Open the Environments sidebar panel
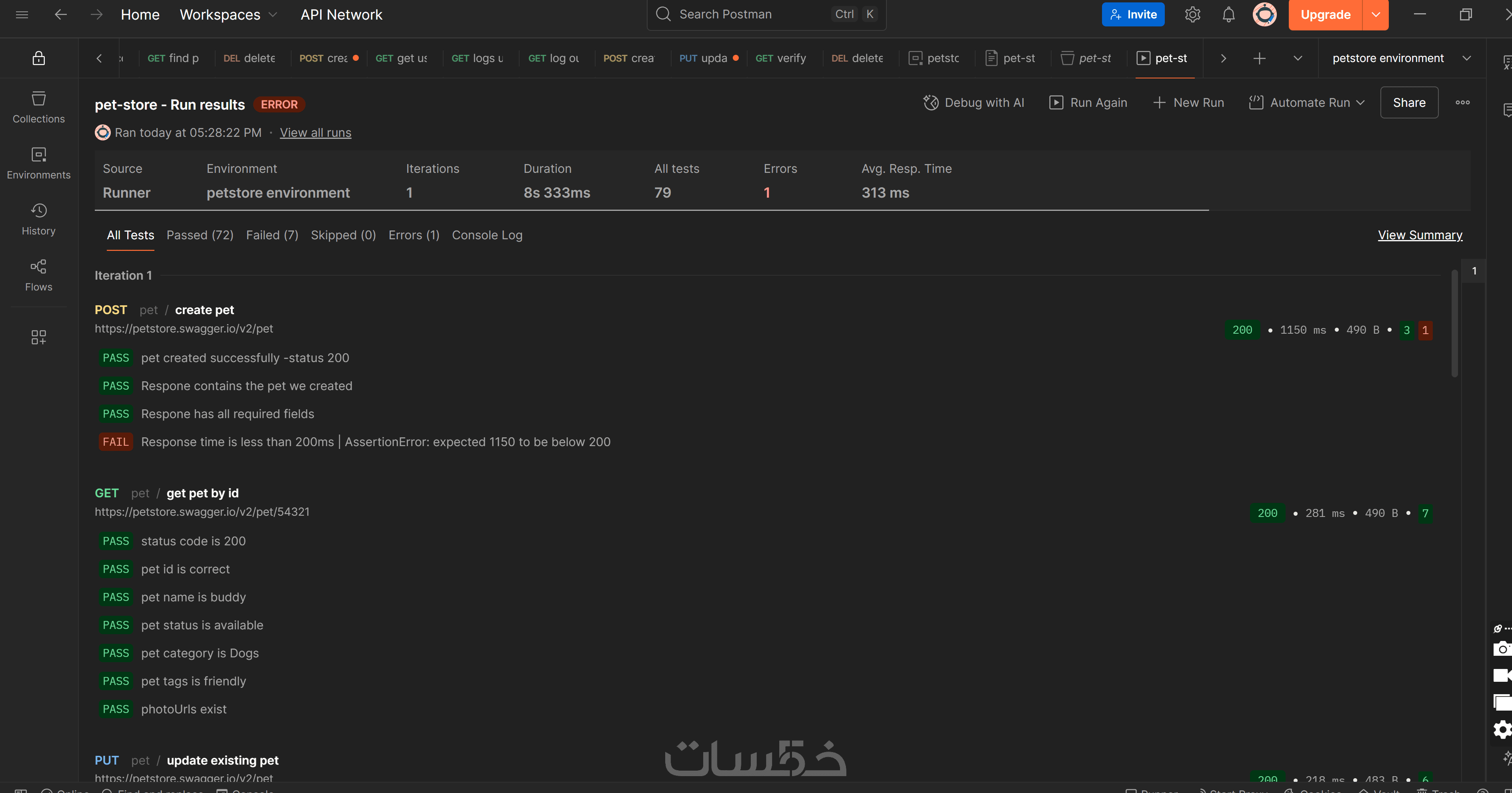The height and width of the screenshot is (793, 1512). (39, 162)
